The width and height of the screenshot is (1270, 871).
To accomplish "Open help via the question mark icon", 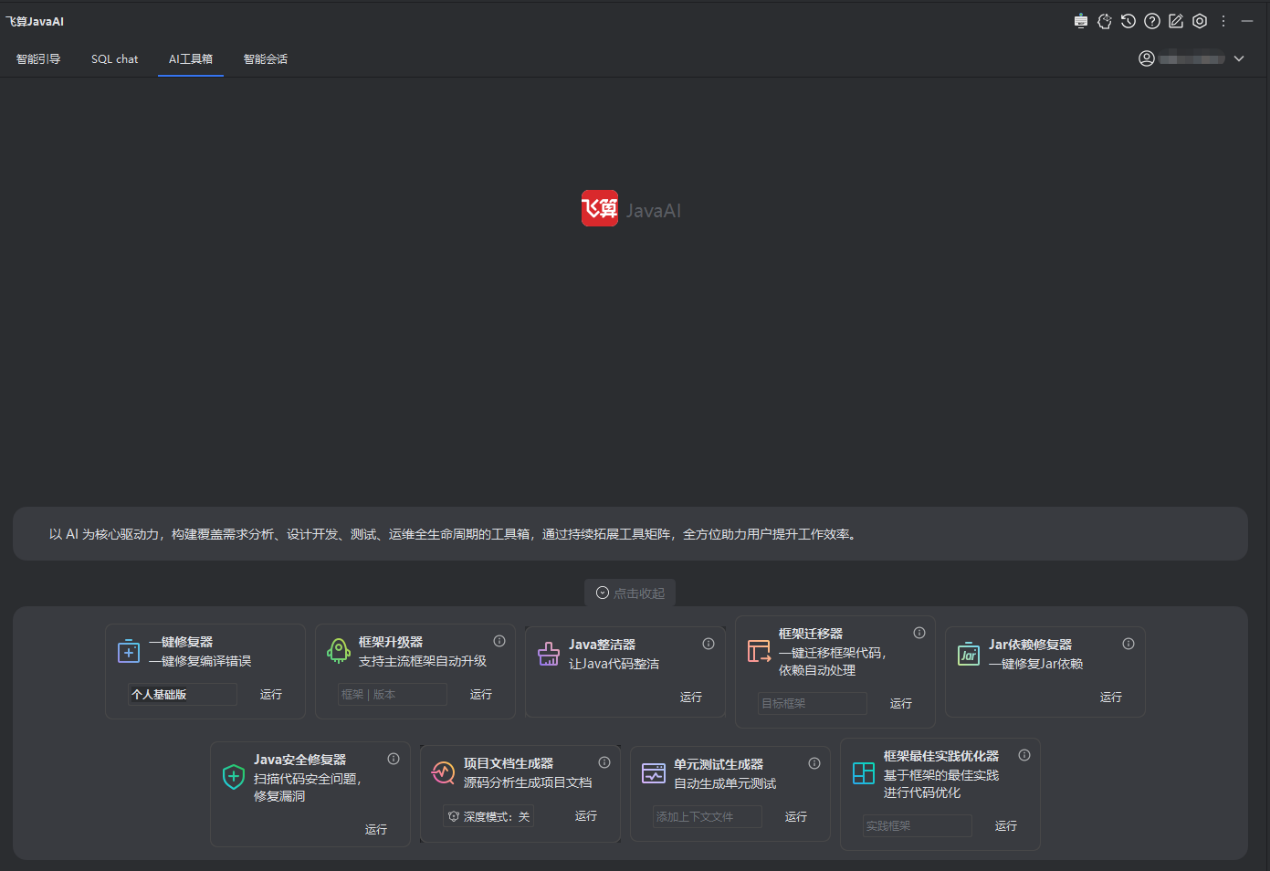I will click(1152, 21).
